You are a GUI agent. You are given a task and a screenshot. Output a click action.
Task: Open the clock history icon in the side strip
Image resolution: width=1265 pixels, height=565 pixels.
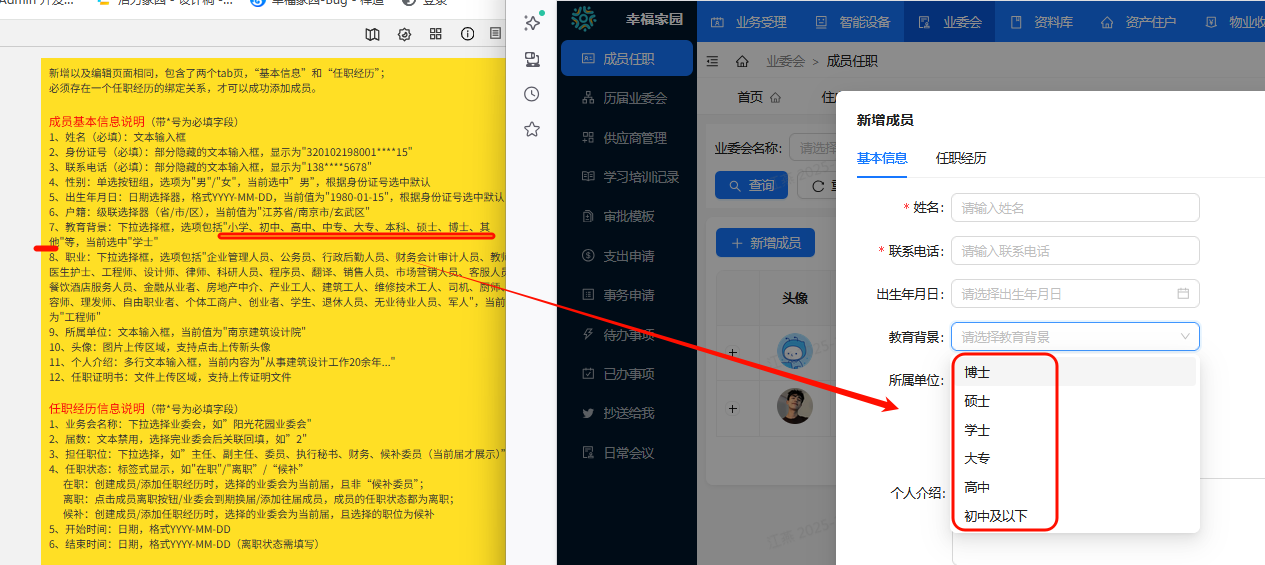click(x=532, y=94)
